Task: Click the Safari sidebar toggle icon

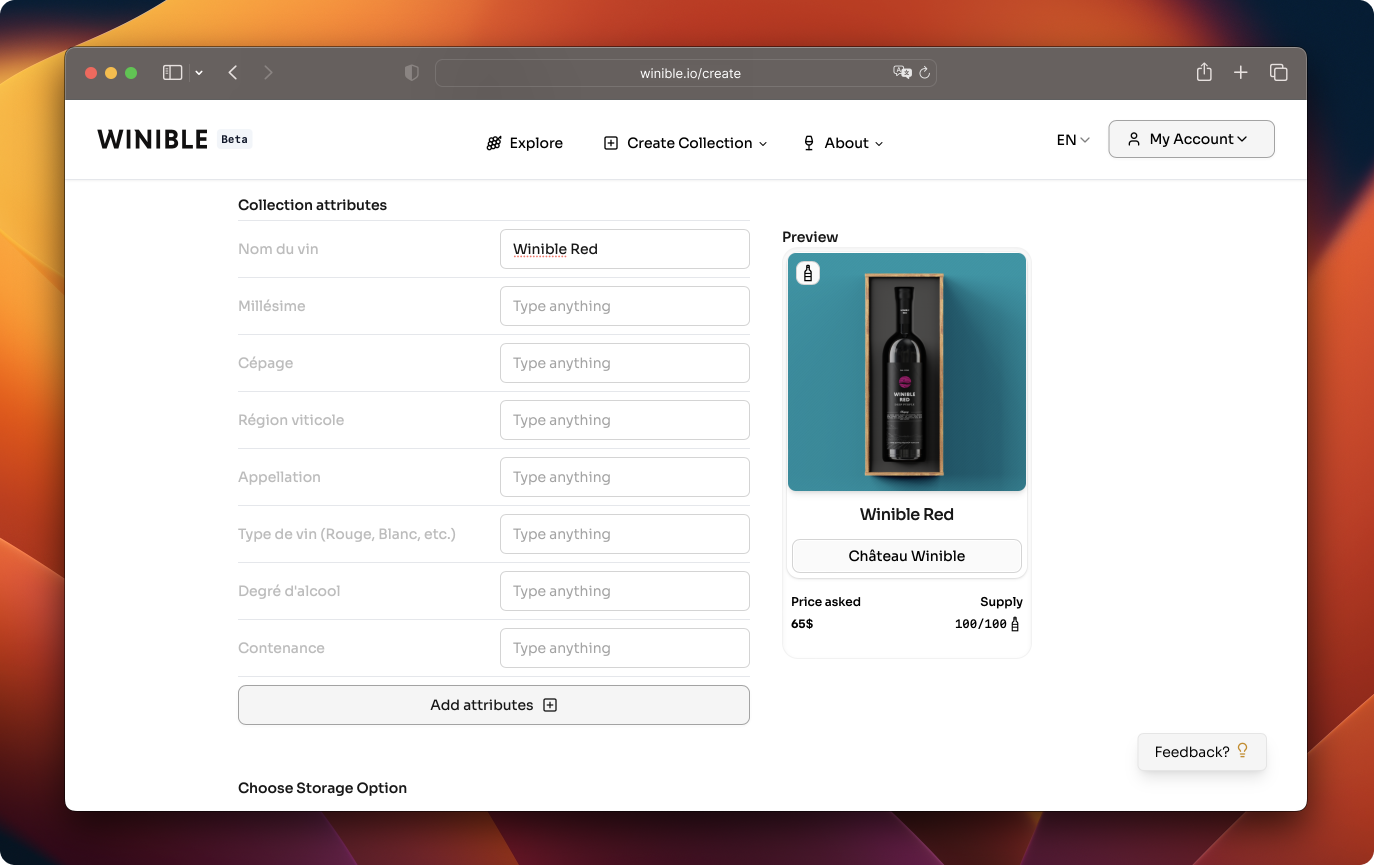Action: click(x=173, y=73)
